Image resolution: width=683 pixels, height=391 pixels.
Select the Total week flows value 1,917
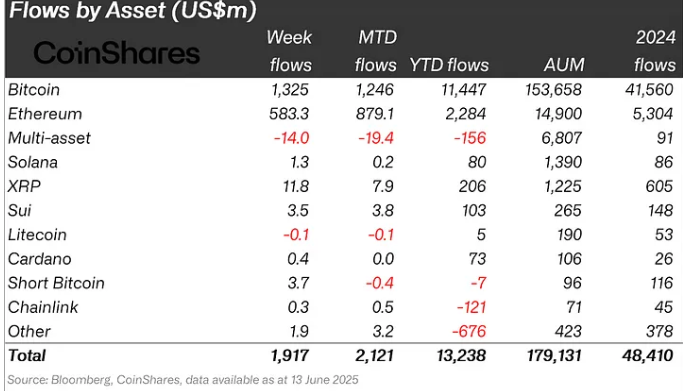tap(290, 356)
